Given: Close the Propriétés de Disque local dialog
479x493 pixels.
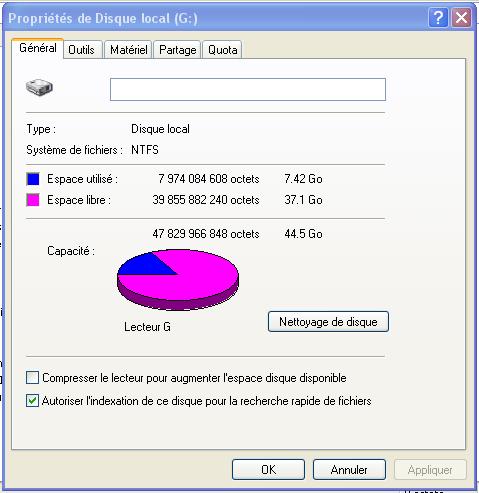Looking at the screenshot, I should tap(462, 17).
